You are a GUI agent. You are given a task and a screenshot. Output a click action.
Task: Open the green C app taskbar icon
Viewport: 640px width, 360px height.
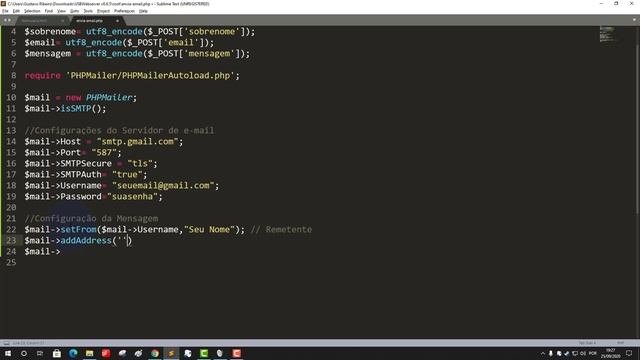(204, 353)
